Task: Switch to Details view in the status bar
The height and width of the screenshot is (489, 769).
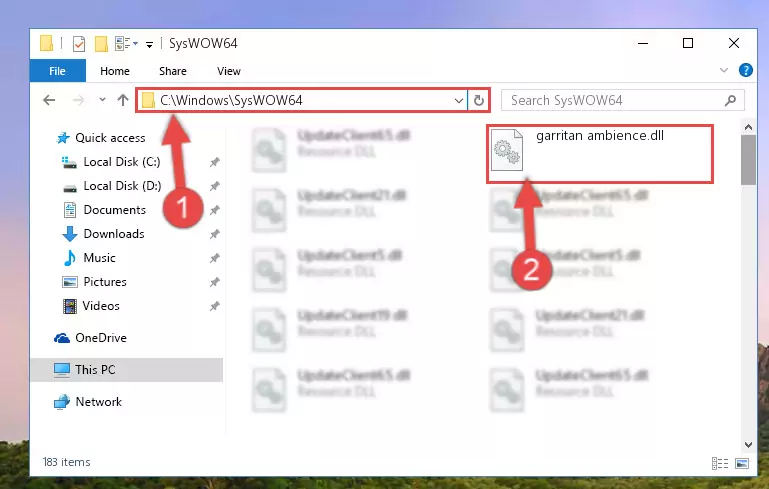Action: tap(719, 463)
